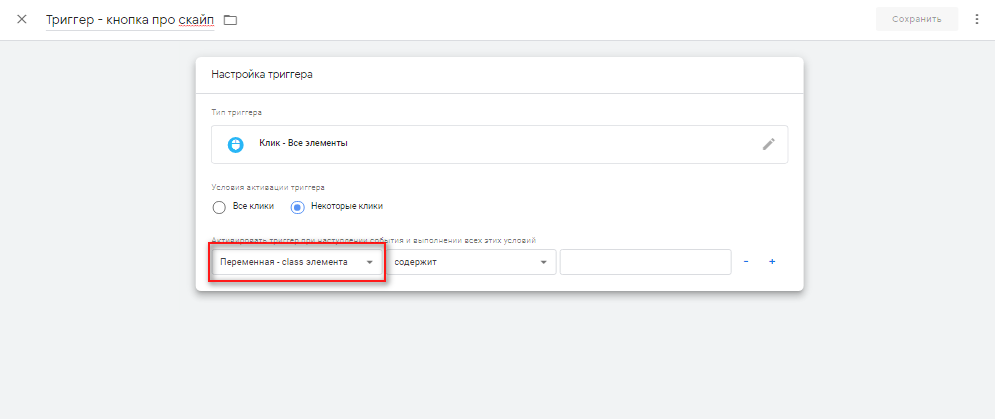The image size is (995, 419).
Task: Expand the 'содержит' operator dropdown
Action: coord(471,262)
